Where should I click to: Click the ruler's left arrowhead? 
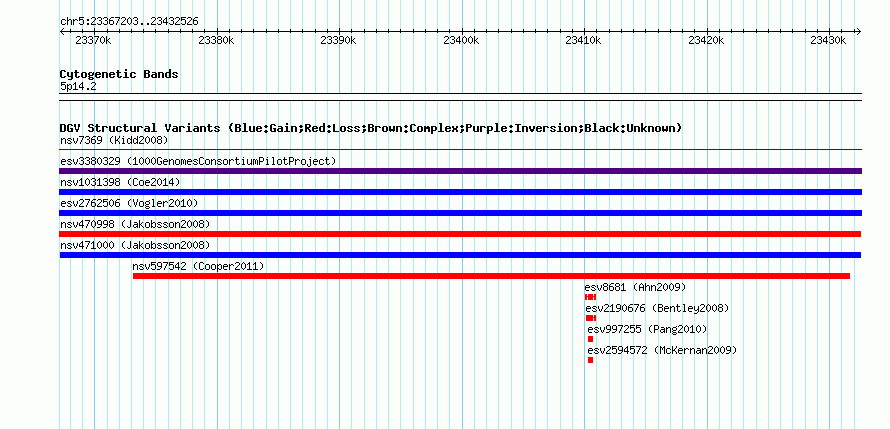[62, 31]
